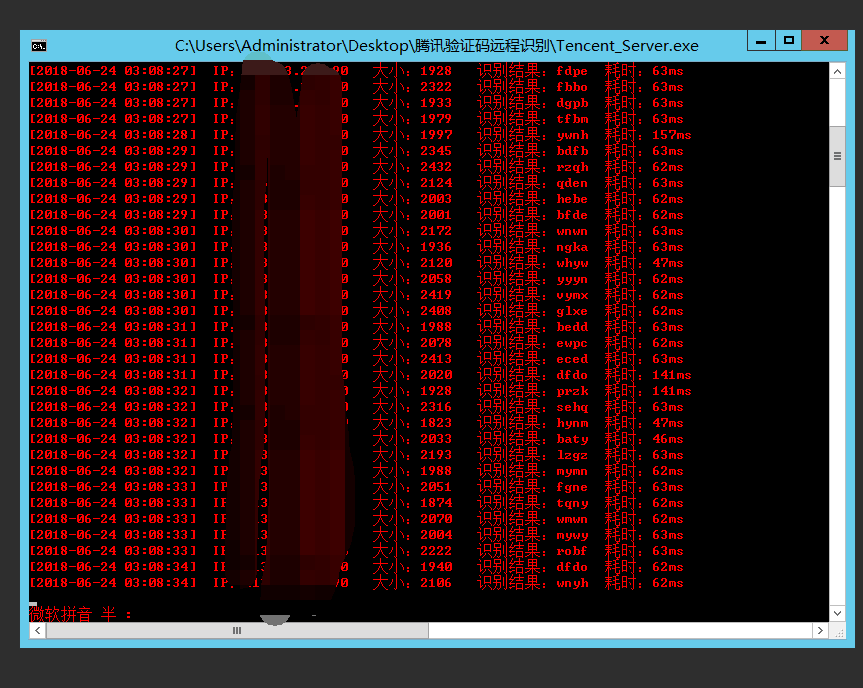This screenshot has width=863, height=688.
Task: Click the recognition result 'robf'
Action: click(572, 551)
